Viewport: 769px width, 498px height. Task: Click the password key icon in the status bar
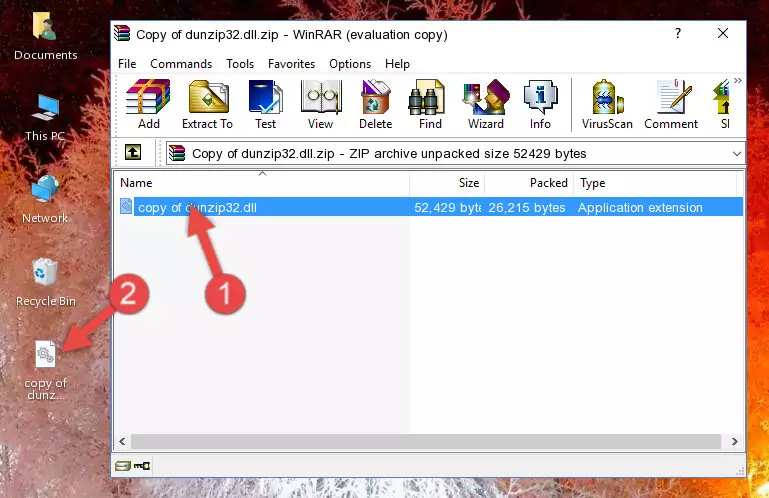point(142,466)
